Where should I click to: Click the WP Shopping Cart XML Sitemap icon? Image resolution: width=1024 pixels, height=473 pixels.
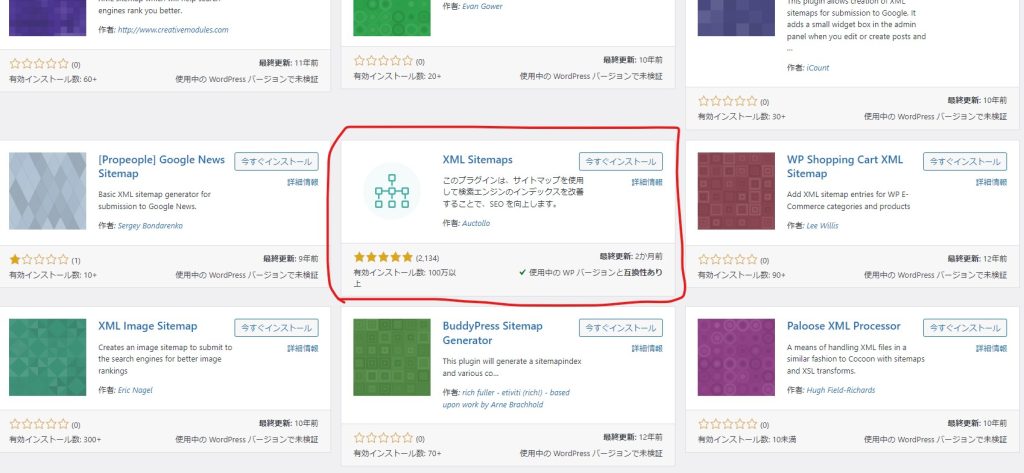(x=736, y=192)
